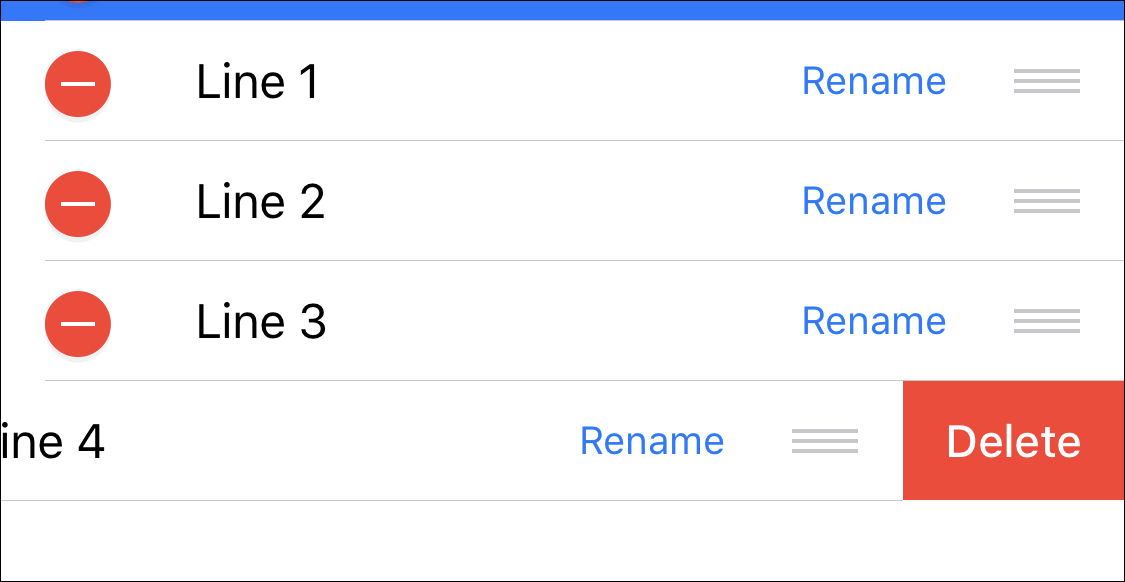Viewport: 1125px width, 582px height.
Task: Grab the reorder handle on Line 1 row
Action: [x=1047, y=81]
